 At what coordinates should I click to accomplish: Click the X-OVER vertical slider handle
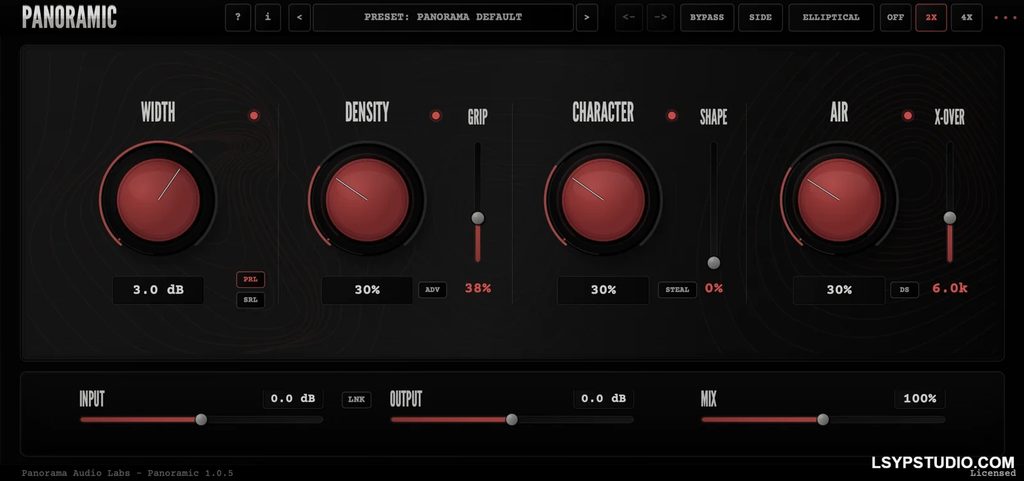[950, 218]
